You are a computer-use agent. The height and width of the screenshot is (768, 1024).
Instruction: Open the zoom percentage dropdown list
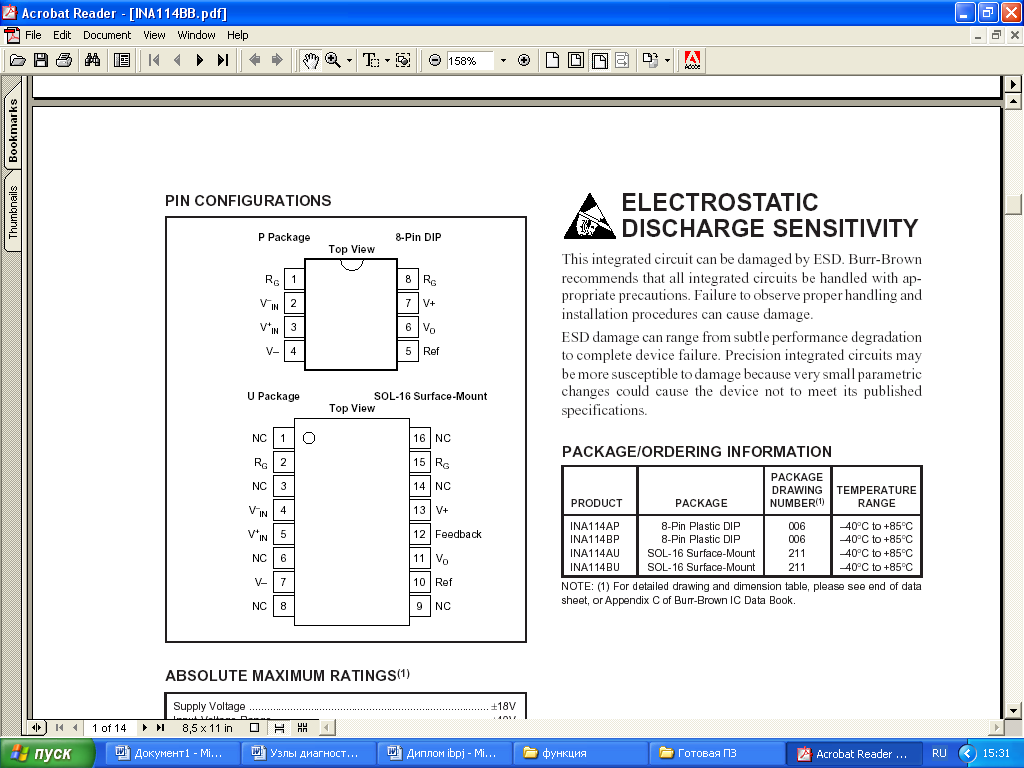click(x=503, y=61)
